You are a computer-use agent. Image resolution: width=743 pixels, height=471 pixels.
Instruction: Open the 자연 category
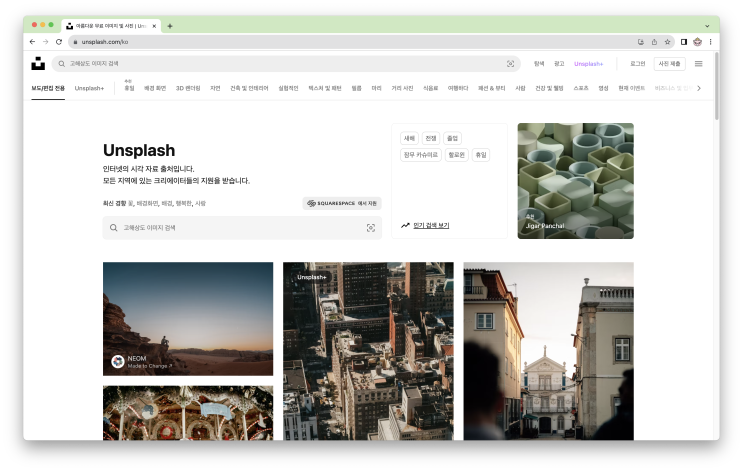[x=215, y=88]
